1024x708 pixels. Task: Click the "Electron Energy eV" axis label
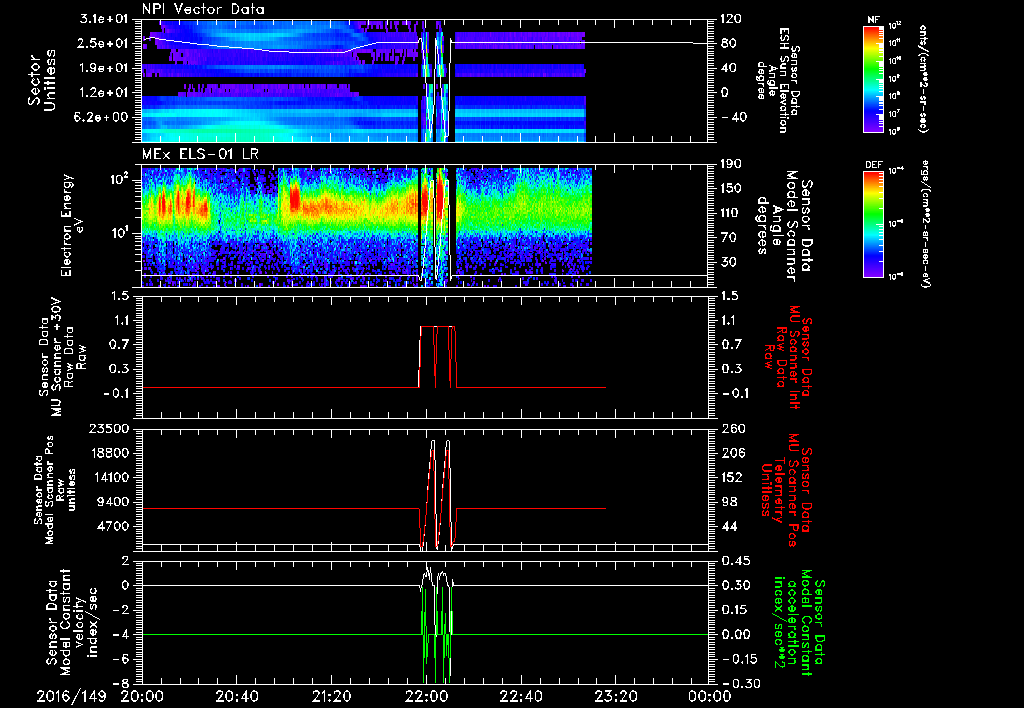pos(73,225)
